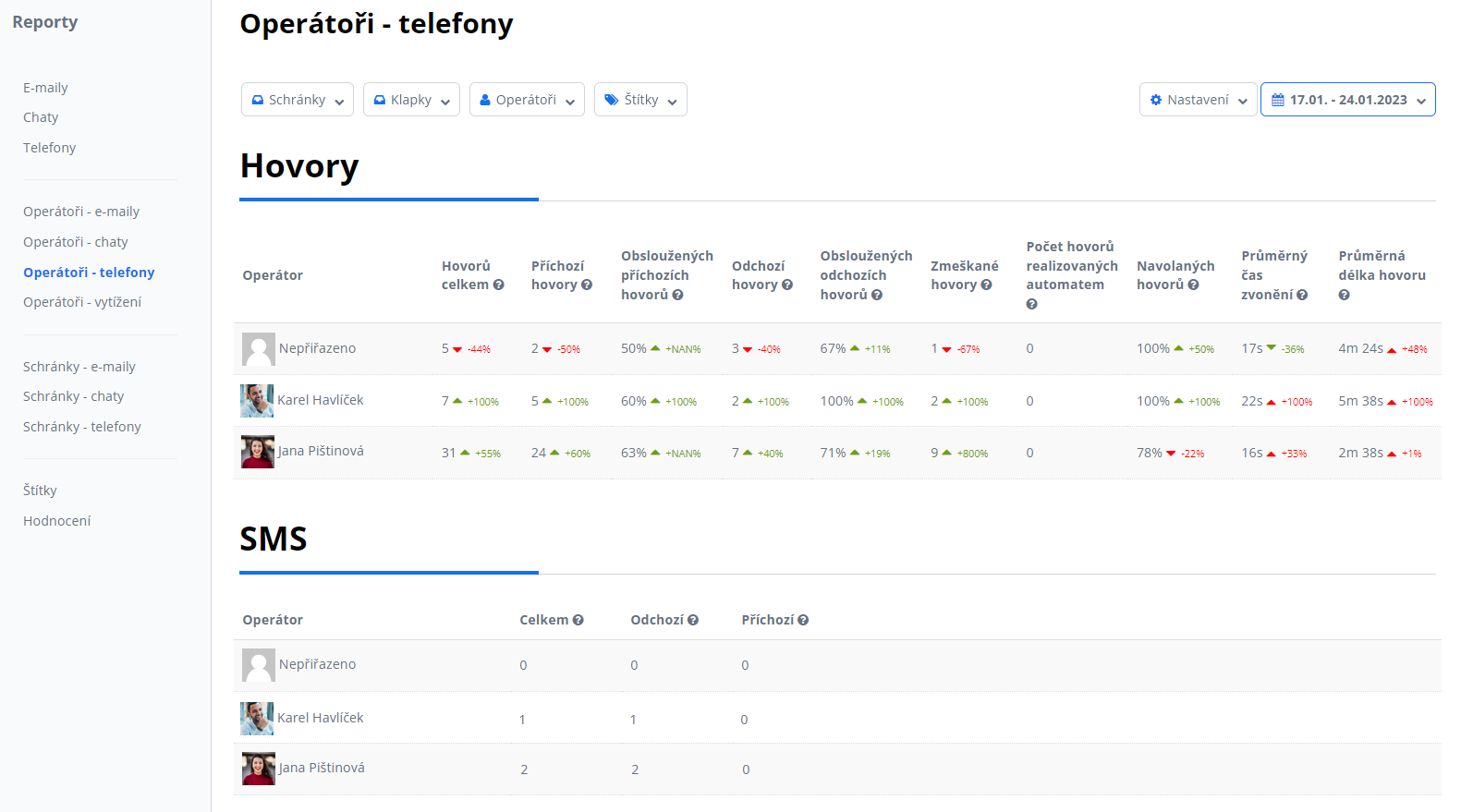Click Karel Havlíček's avatar in Hovory table

click(x=257, y=401)
